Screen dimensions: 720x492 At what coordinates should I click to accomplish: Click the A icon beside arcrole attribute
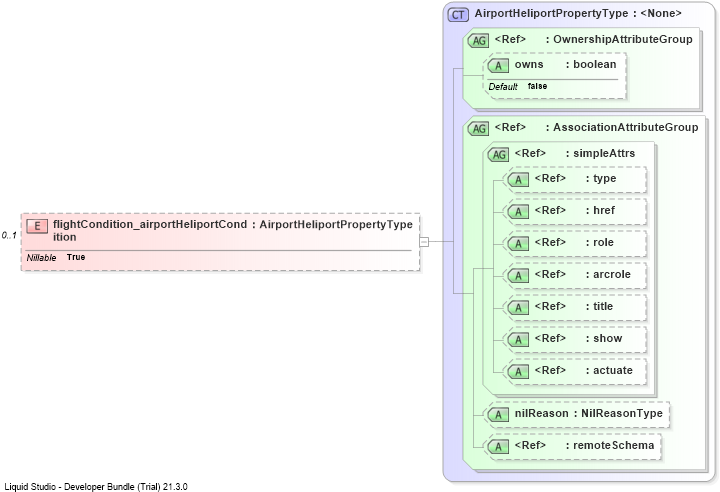(518, 276)
